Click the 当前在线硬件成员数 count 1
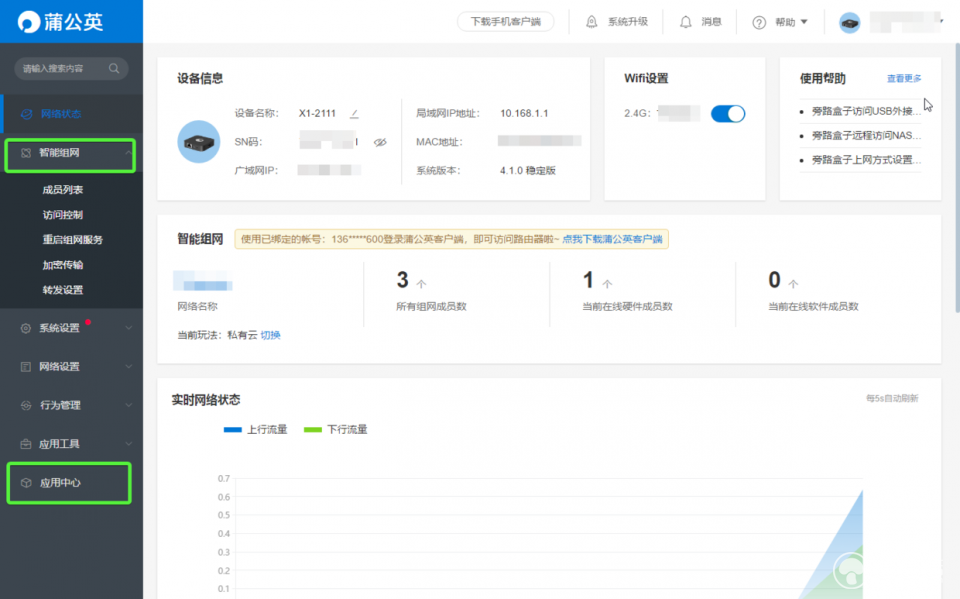 [588, 281]
